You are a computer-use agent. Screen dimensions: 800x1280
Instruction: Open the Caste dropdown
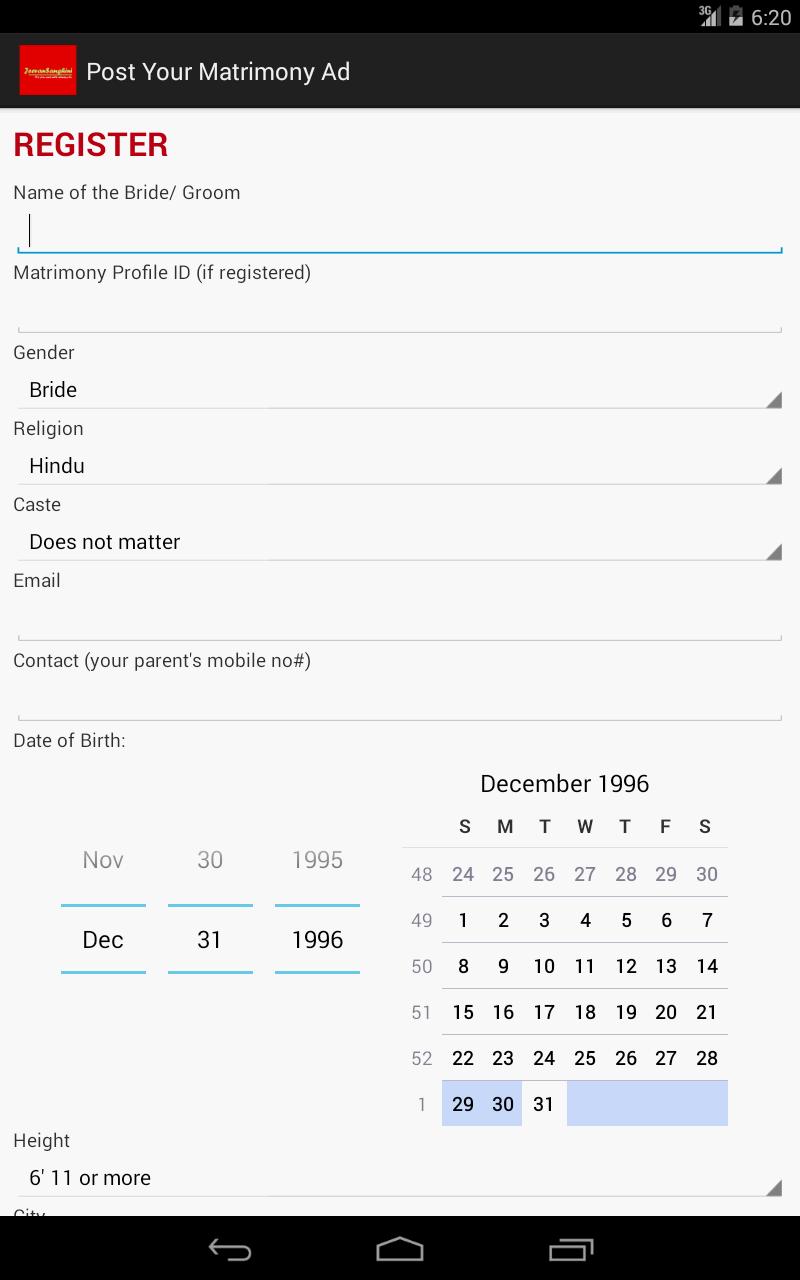(400, 542)
